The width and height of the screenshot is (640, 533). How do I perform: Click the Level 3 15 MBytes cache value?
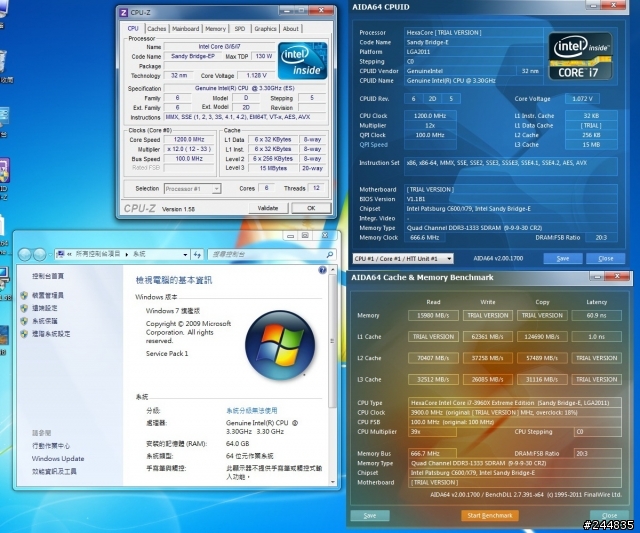pyautogui.click(x=273, y=168)
